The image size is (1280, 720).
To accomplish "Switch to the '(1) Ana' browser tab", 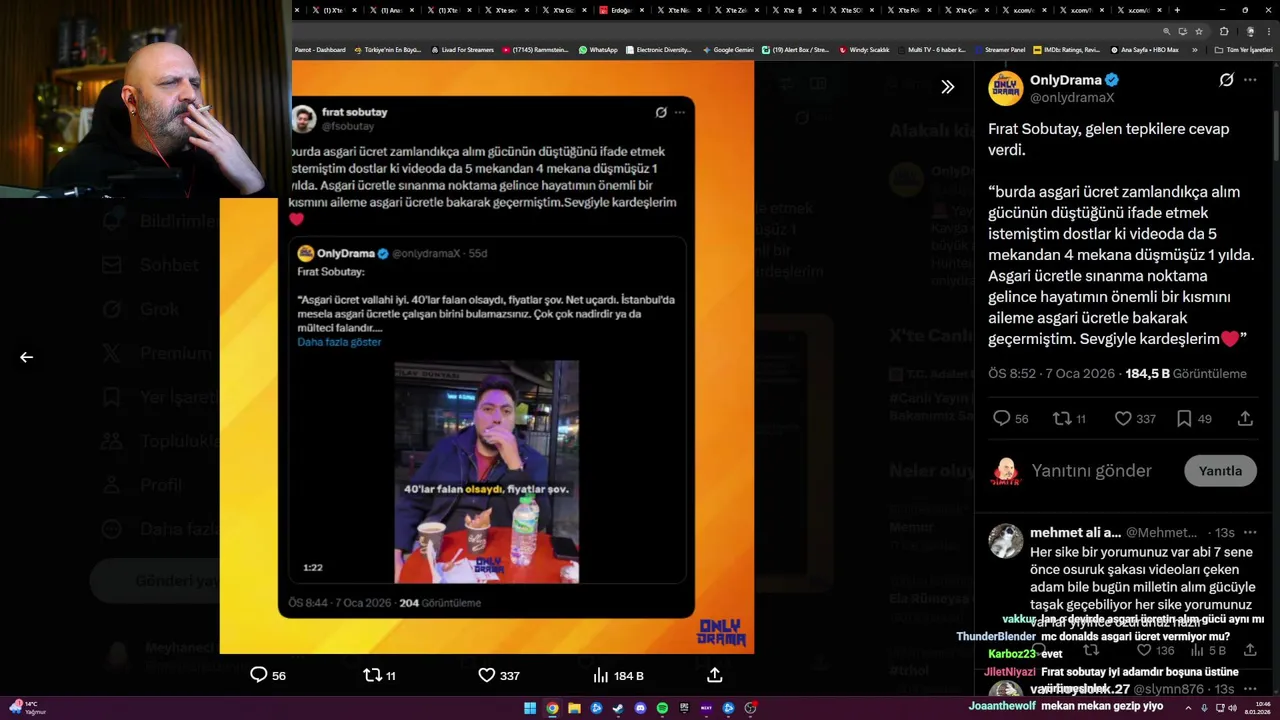I will (390, 10).
